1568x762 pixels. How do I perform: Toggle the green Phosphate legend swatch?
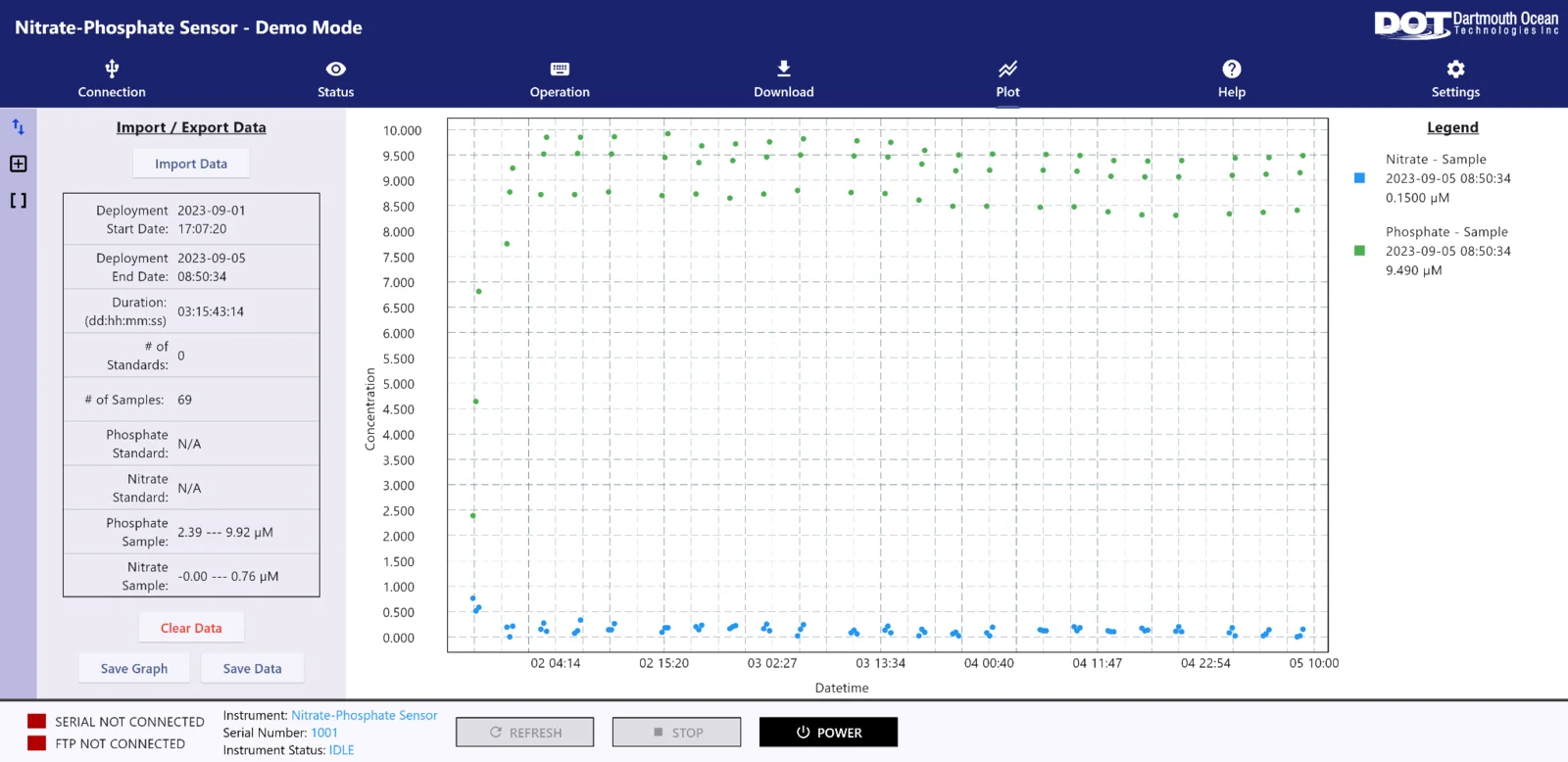1359,251
